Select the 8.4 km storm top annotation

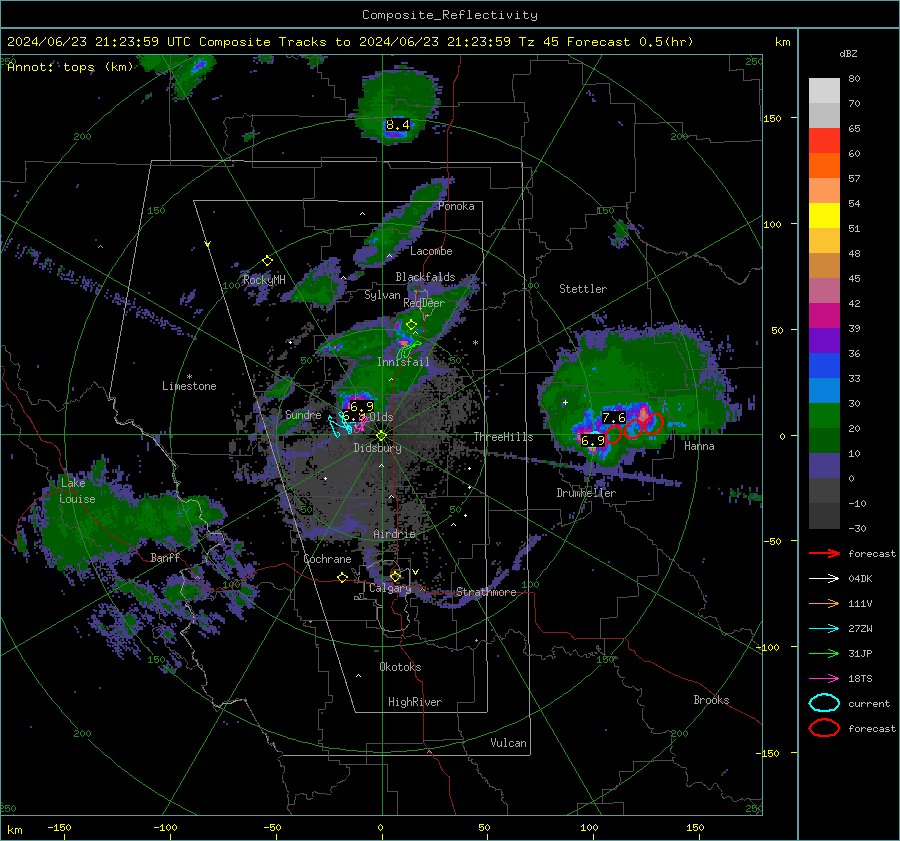point(397,125)
